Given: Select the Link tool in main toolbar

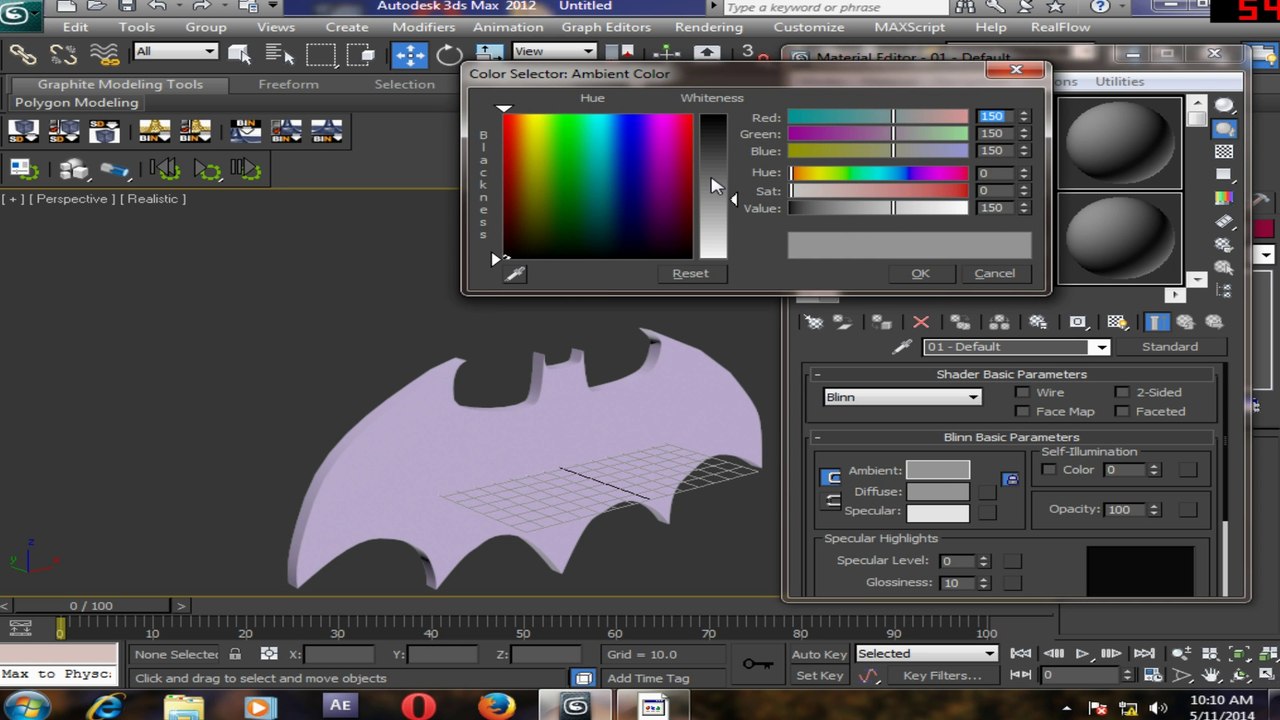Looking at the screenshot, I should pos(22,54).
